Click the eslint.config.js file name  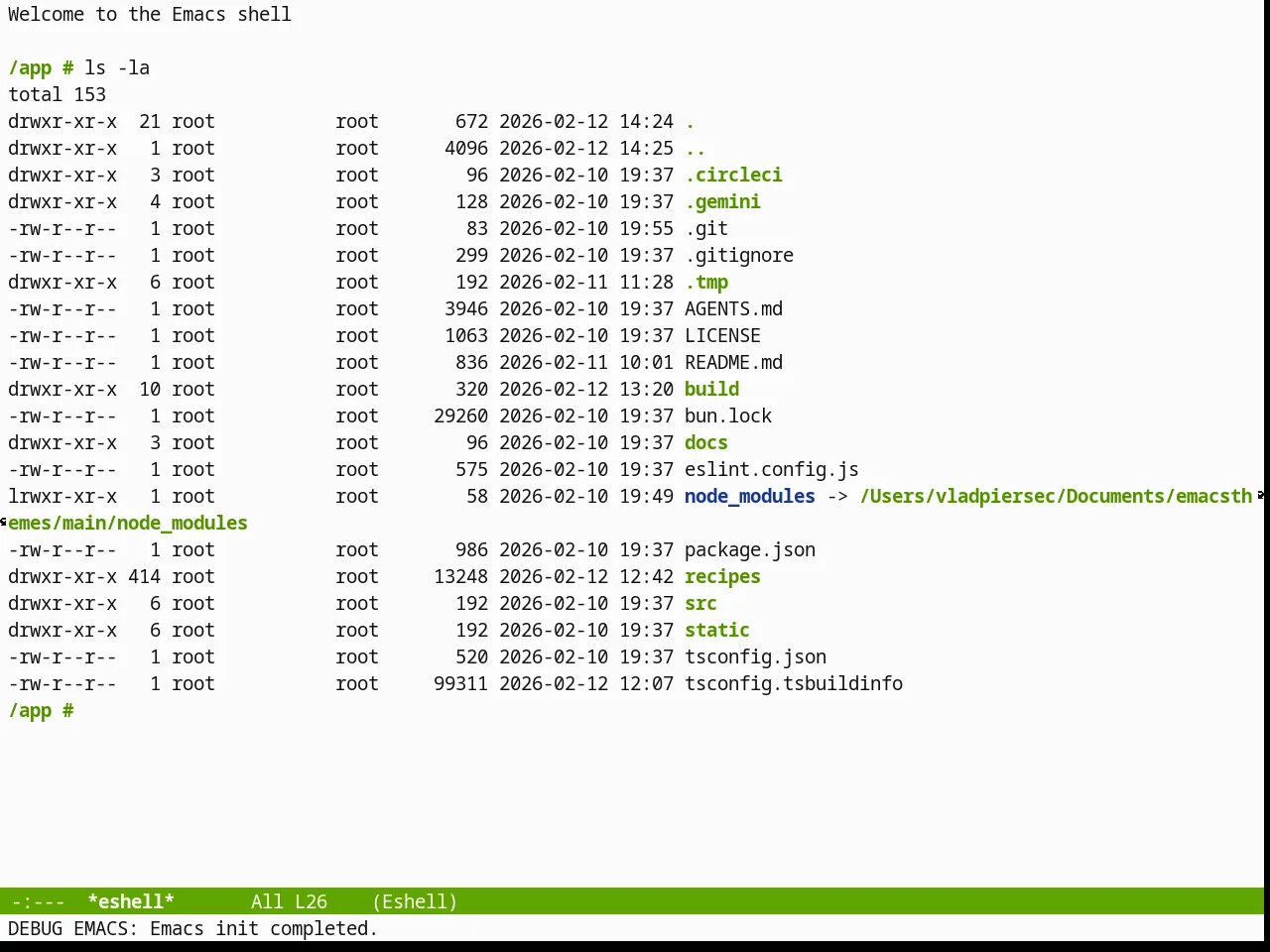click(x=772, y=470)
